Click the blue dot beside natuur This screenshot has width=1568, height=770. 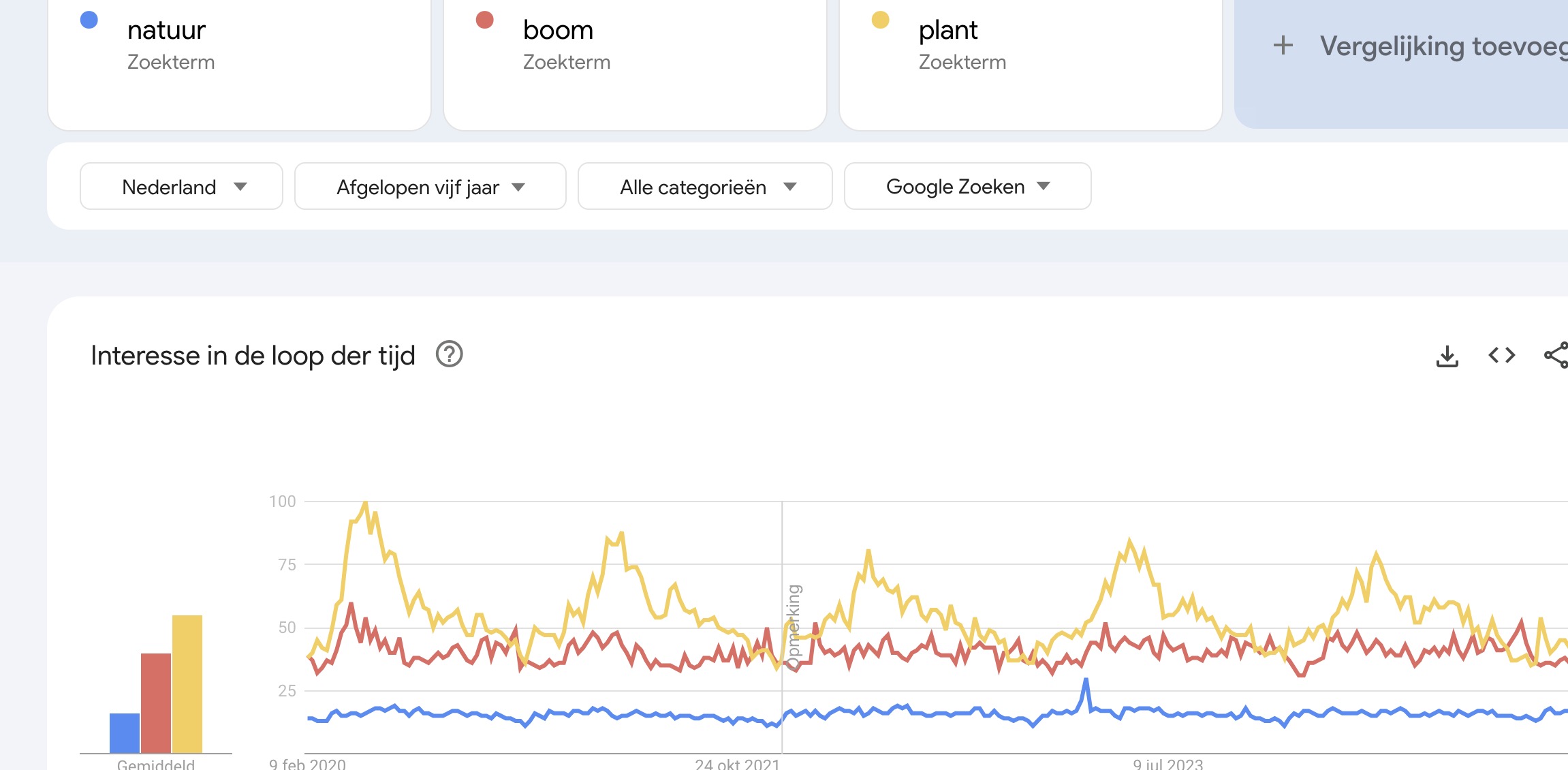(x=89, y=20)
